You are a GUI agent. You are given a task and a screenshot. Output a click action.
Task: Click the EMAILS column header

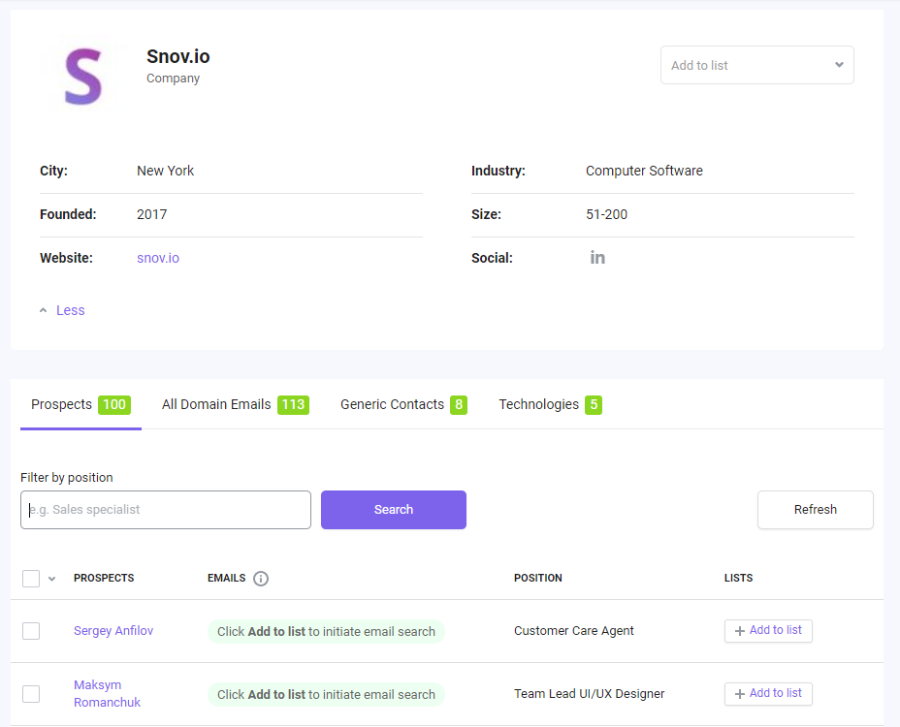tap(226, 578)
